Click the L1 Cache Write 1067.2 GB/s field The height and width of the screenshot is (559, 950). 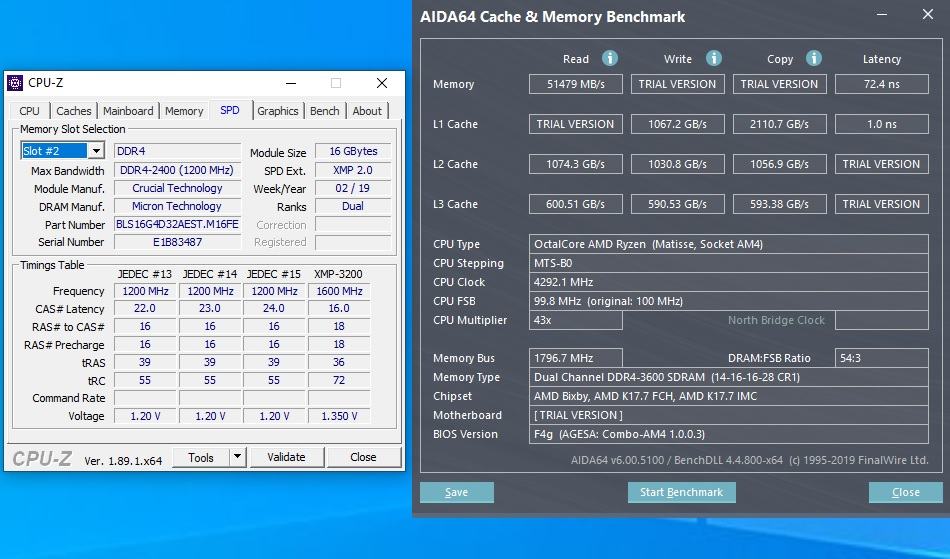[x=677, y=124]
